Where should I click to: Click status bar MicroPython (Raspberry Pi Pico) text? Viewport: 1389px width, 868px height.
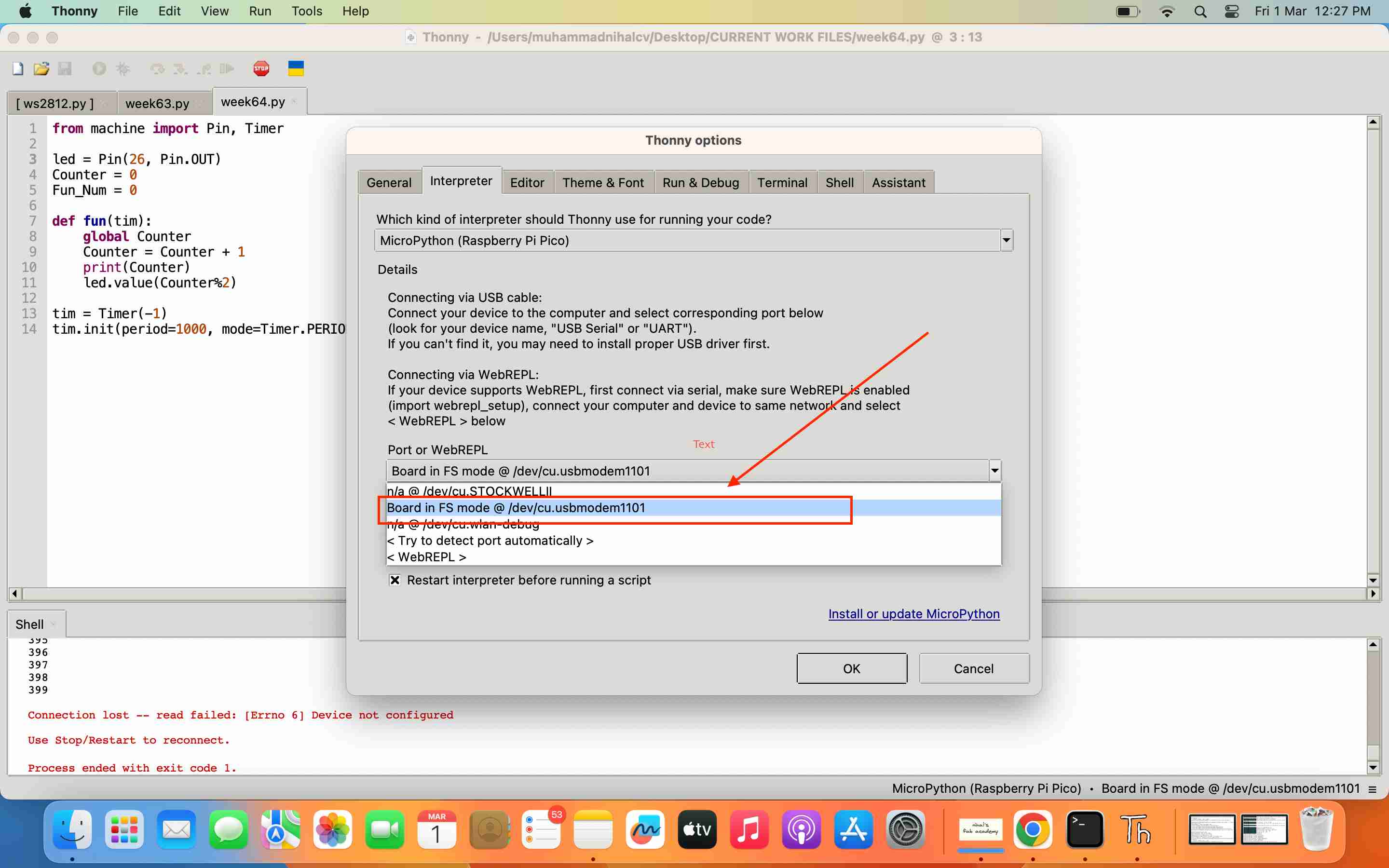coord(987,789)
